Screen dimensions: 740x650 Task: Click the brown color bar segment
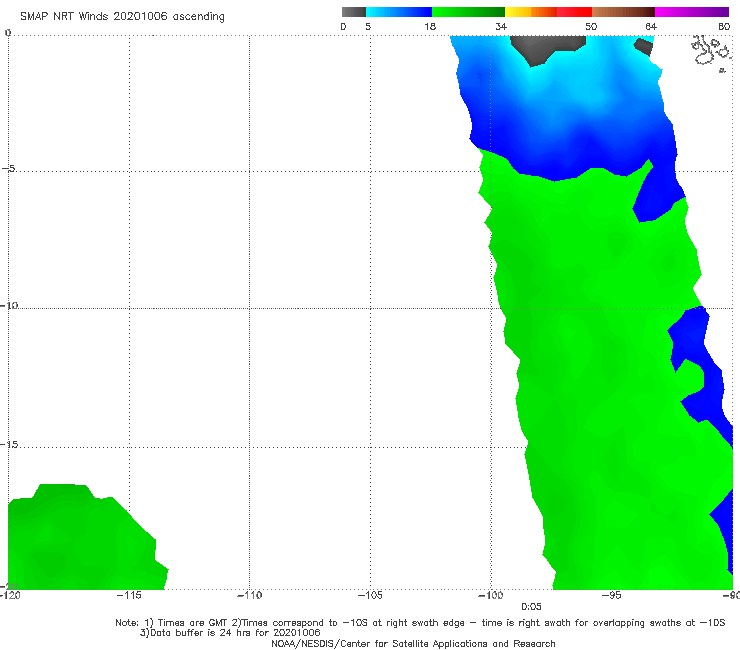coord(623,12)
